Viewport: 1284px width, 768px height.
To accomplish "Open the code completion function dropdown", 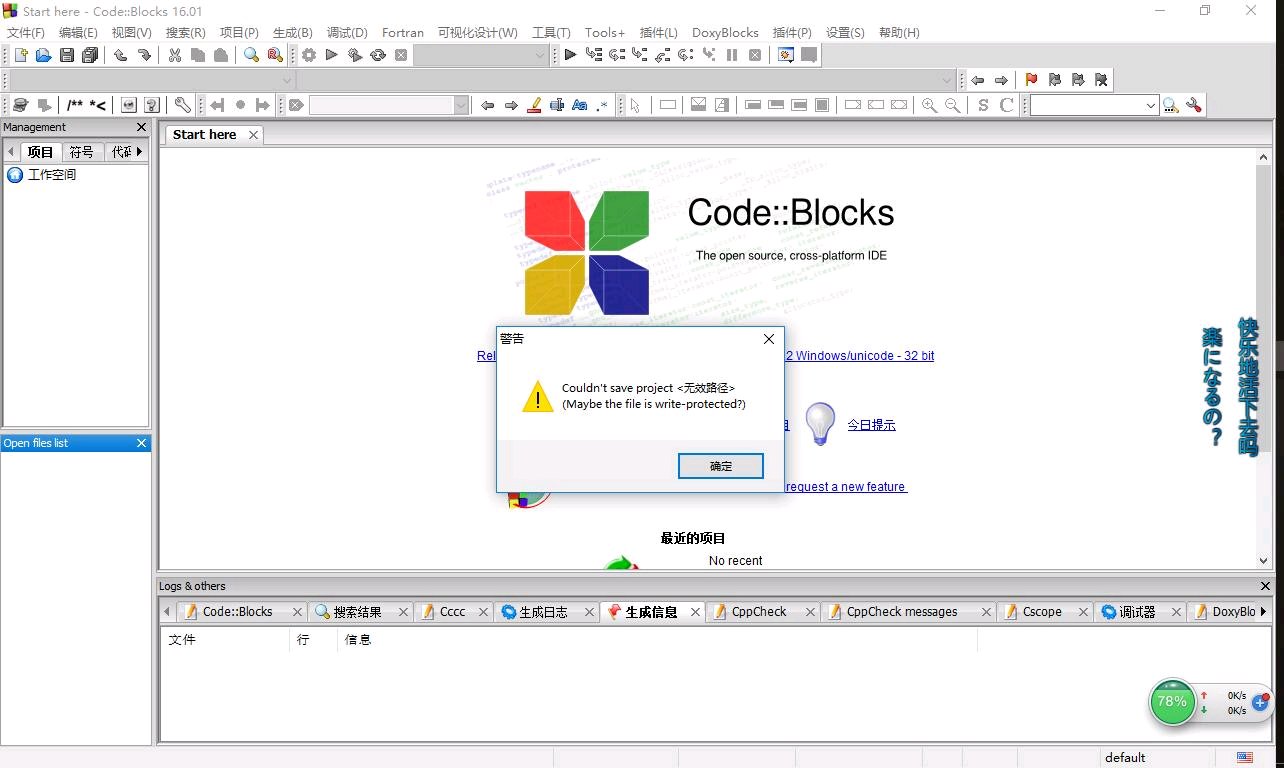I will 947,80.
